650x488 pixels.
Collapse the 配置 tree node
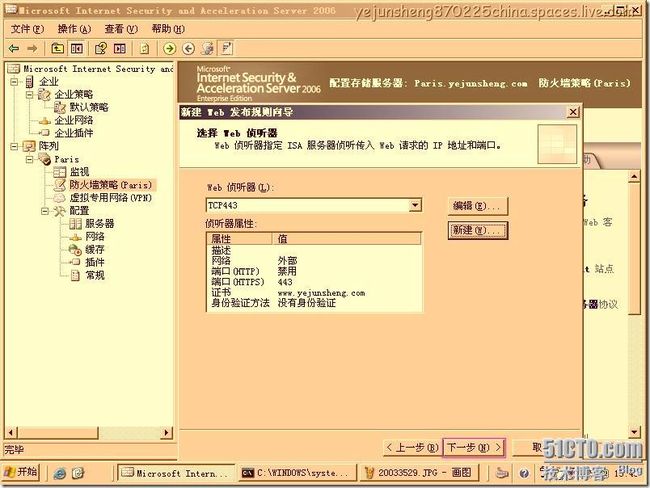(x=45, y=211)
